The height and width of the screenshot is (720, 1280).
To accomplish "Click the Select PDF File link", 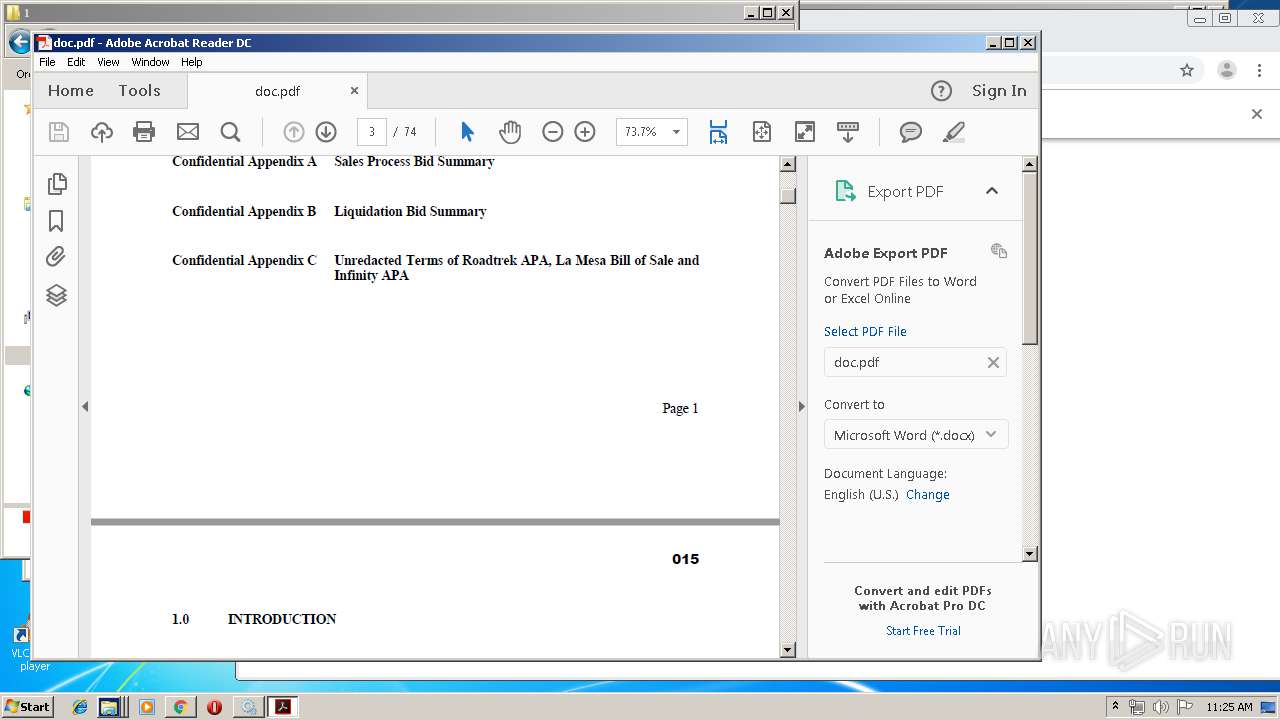I will click(x=865, y=331).
